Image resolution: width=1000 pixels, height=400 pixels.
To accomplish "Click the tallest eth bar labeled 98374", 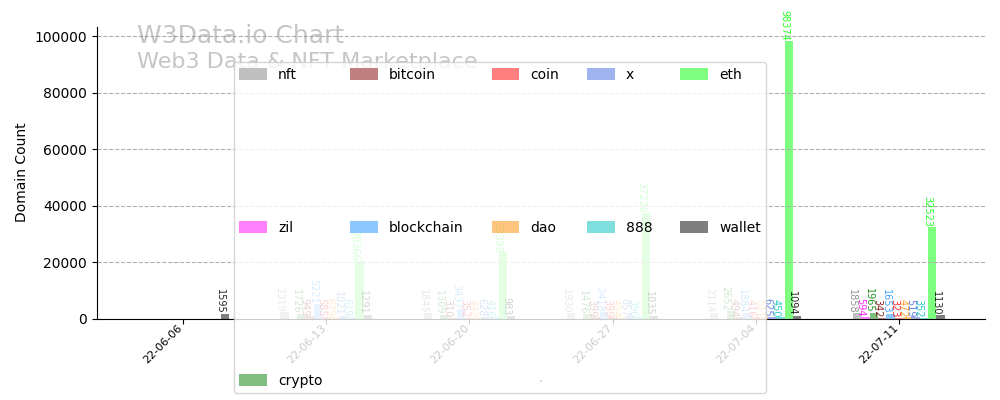I will tap(789, 180).
